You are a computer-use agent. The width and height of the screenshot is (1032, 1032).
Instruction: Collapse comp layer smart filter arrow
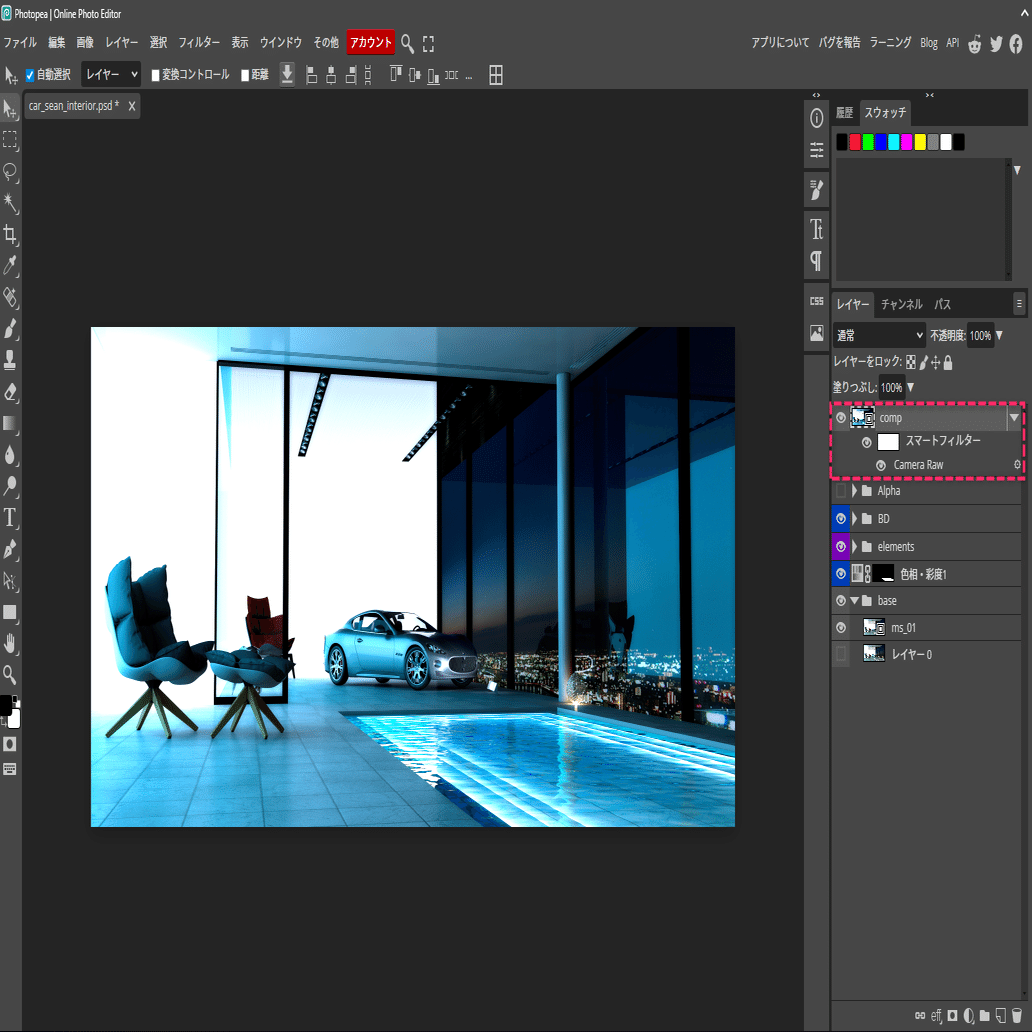click(x=1014, y=417)
